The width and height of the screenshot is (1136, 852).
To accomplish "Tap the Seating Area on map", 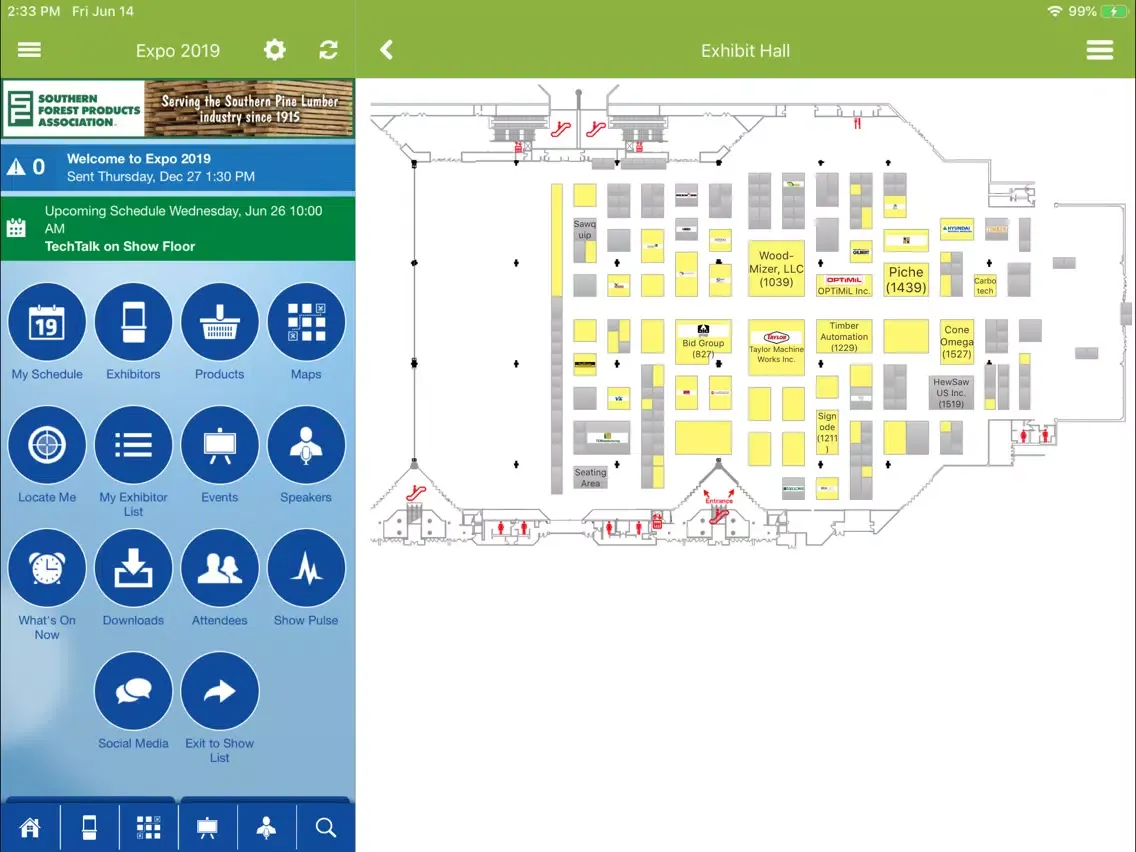I will pyautogui.click(x=590, y=477).
